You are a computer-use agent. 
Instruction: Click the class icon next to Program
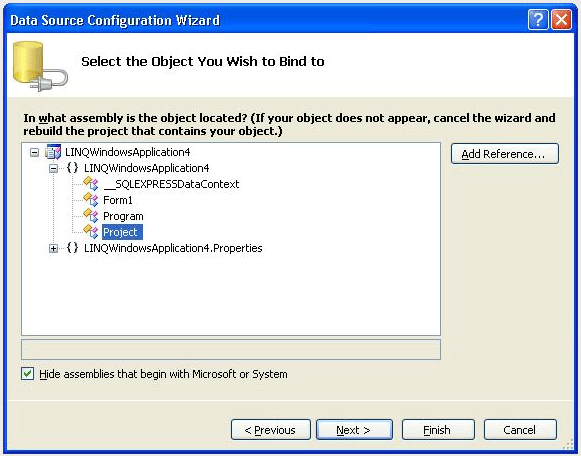tap(91, 216)
